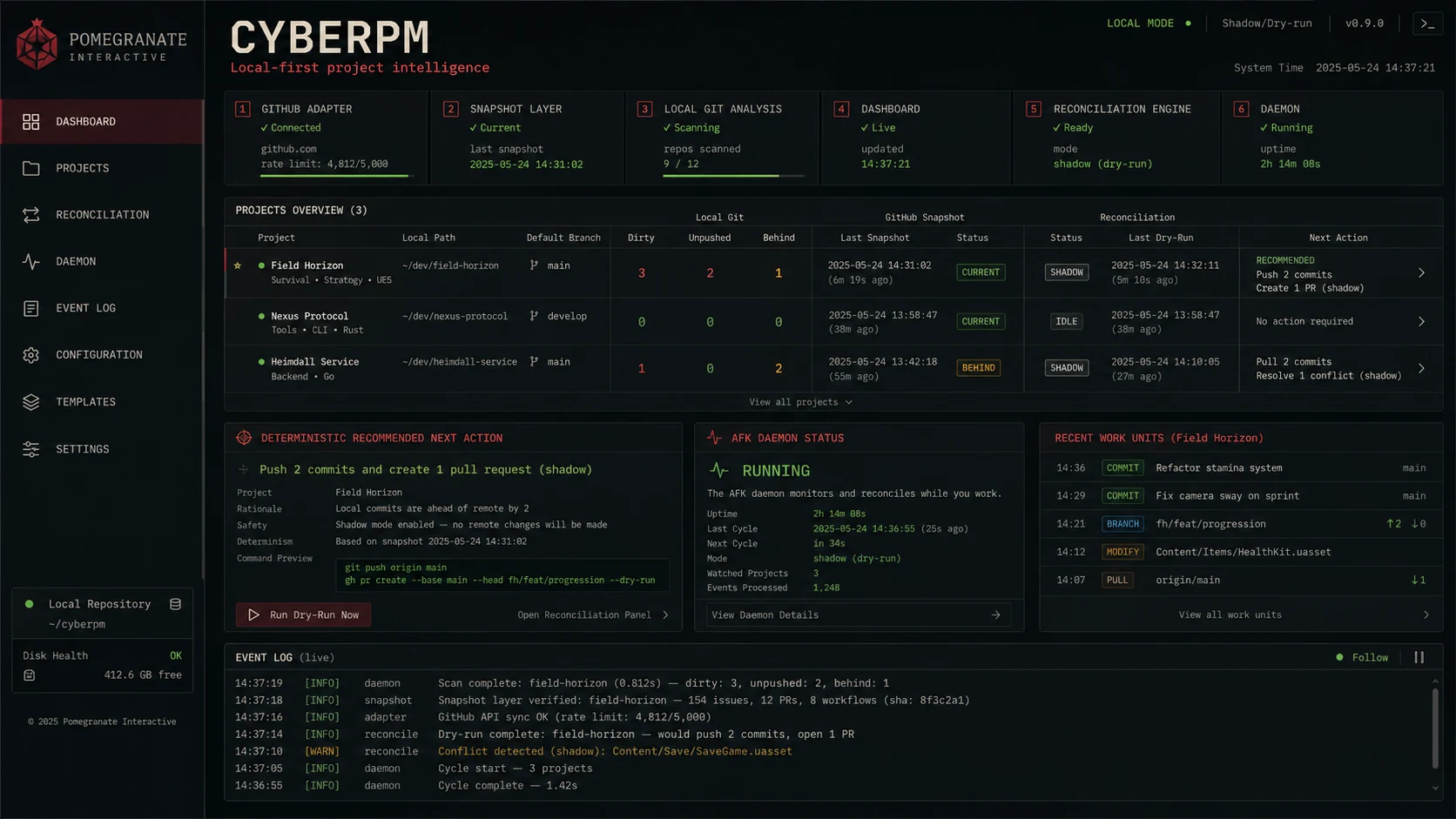
Task: Open the Daemon menu item
Action: pyautogui.click(x=102, y=261)
